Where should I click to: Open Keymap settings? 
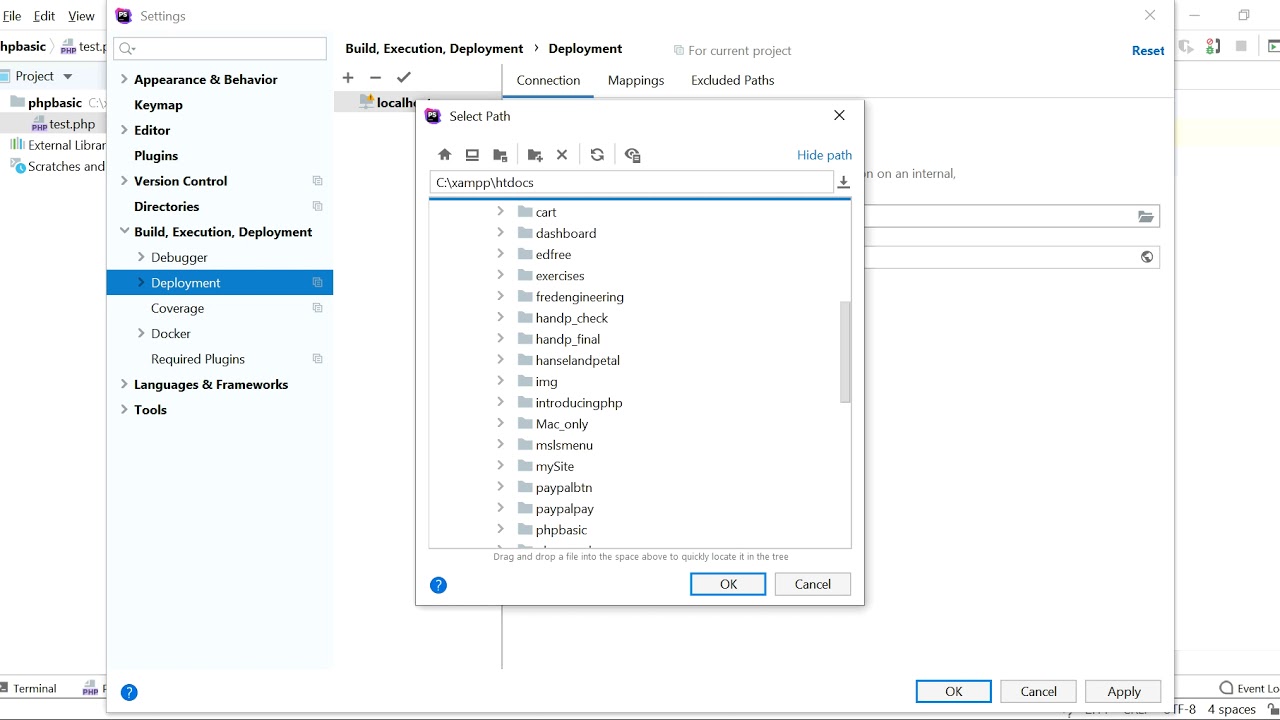[158, 105]
